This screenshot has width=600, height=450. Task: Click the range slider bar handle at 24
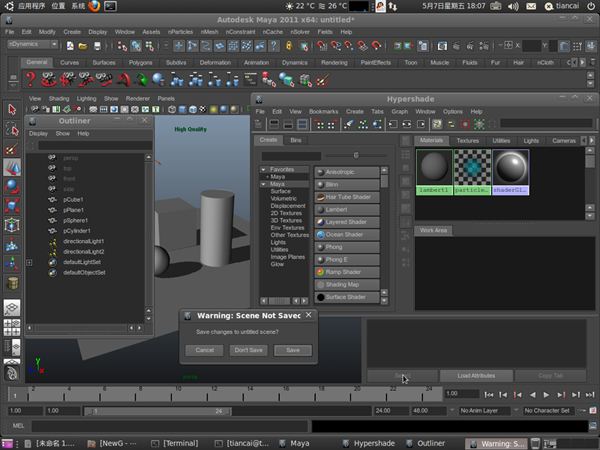coord(230,411)
